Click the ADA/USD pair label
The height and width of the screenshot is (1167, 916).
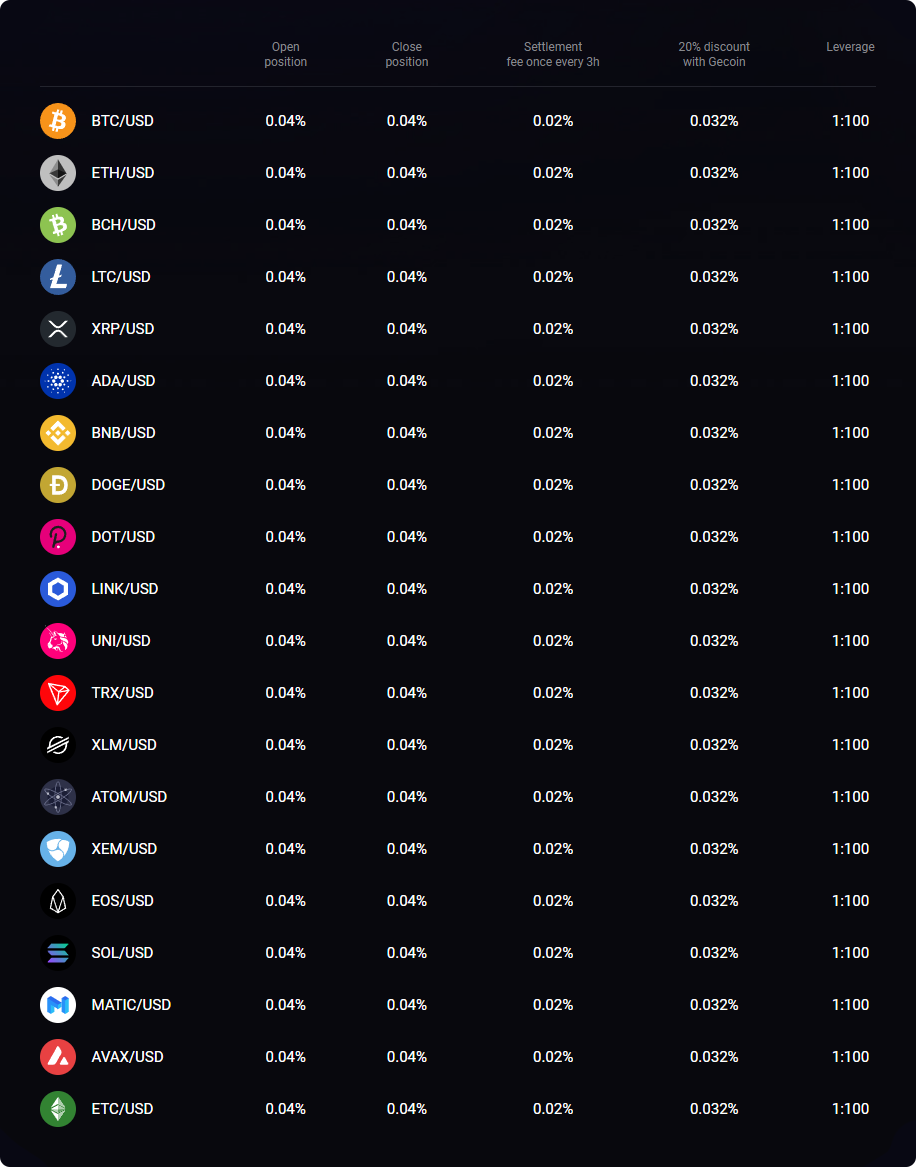click(x=124, y=381)
